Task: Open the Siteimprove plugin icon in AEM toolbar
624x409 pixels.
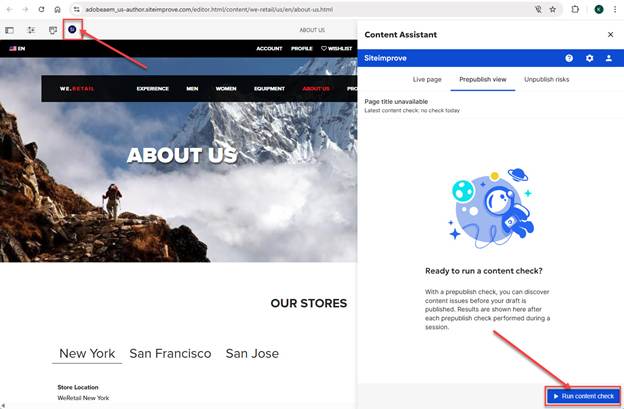Action: point(72,29)
